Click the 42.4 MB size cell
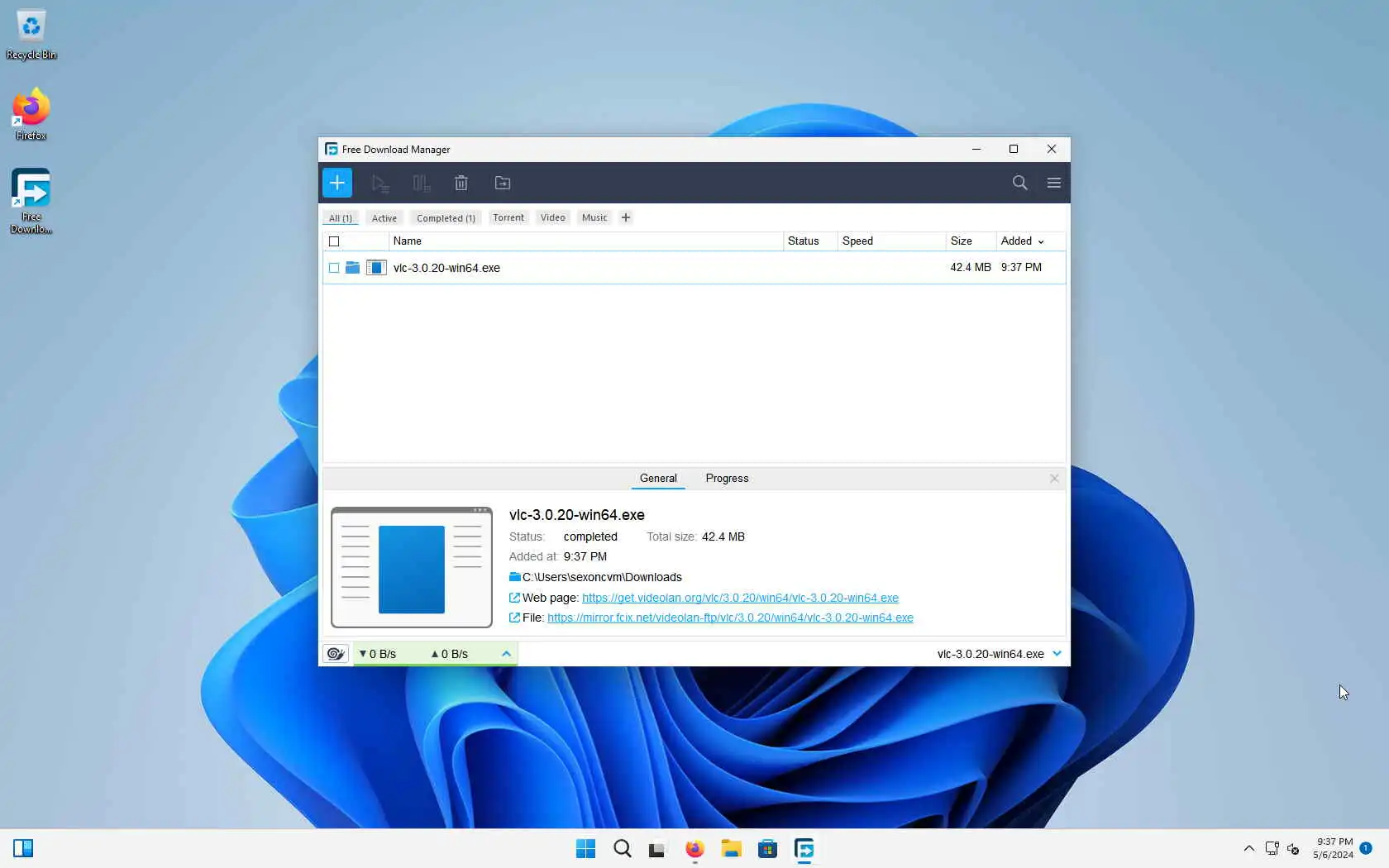The image size is (1389, 868). (x=971, y=268)
